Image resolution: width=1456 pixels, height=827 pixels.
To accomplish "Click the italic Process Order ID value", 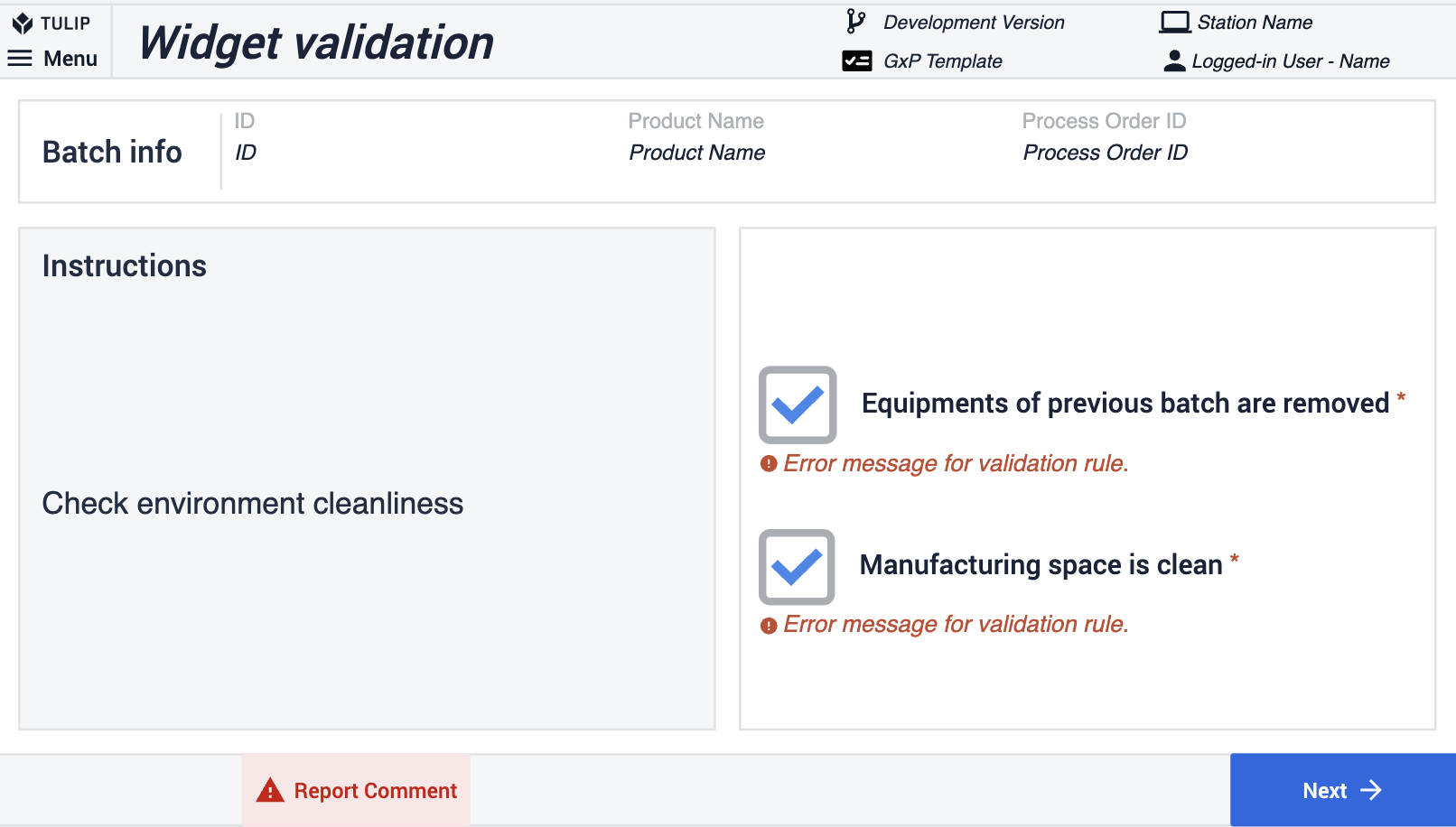I will (x=1106, y=153).
